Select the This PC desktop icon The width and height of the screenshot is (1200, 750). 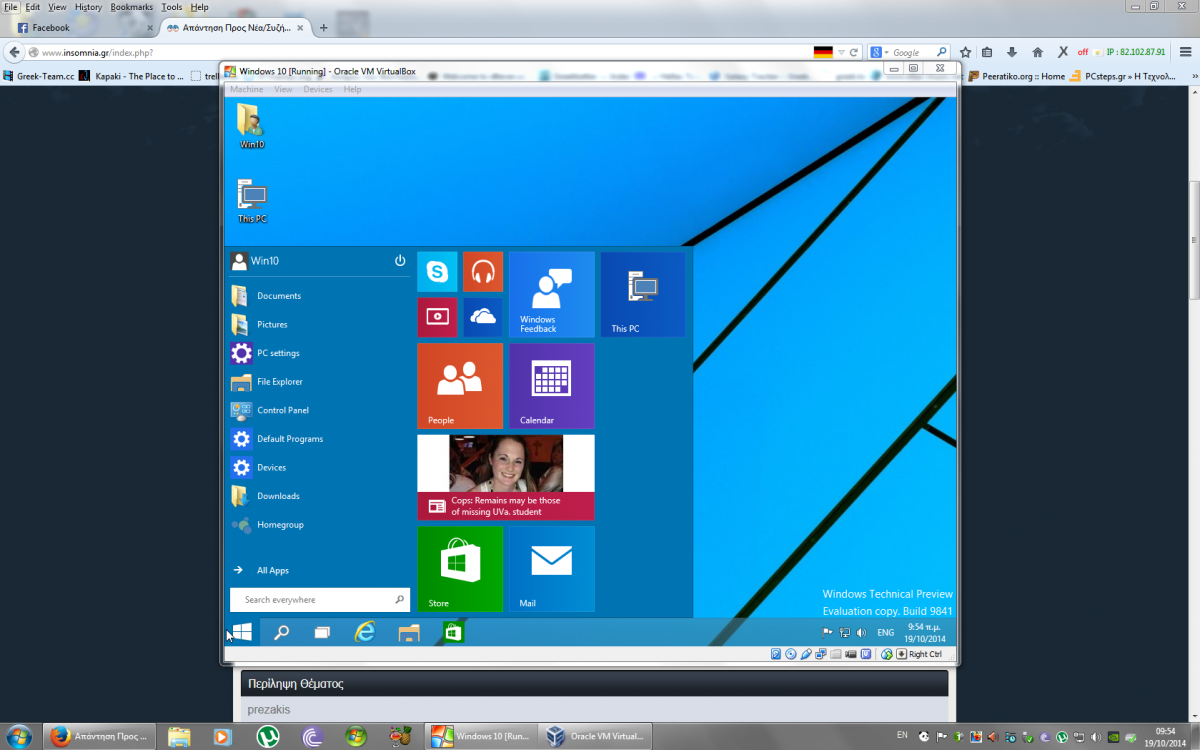point(252,200)
